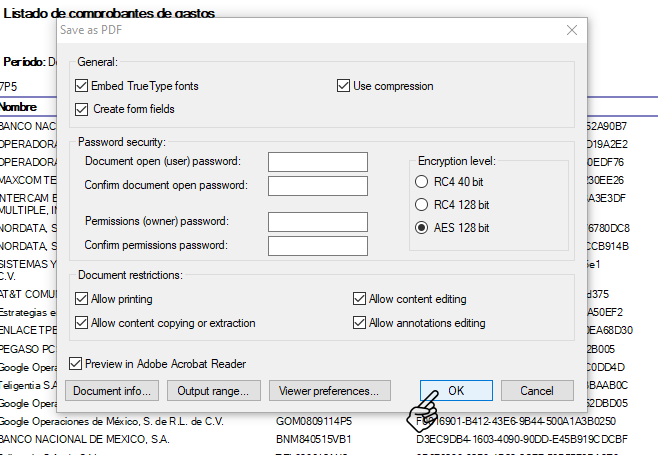
Task: Focus the Confirm document open password field
Action: point(318,186)
